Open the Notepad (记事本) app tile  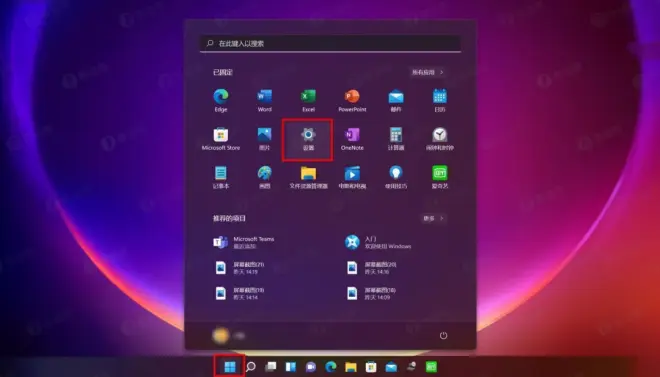pyautogui.click(x=221, y=177)
